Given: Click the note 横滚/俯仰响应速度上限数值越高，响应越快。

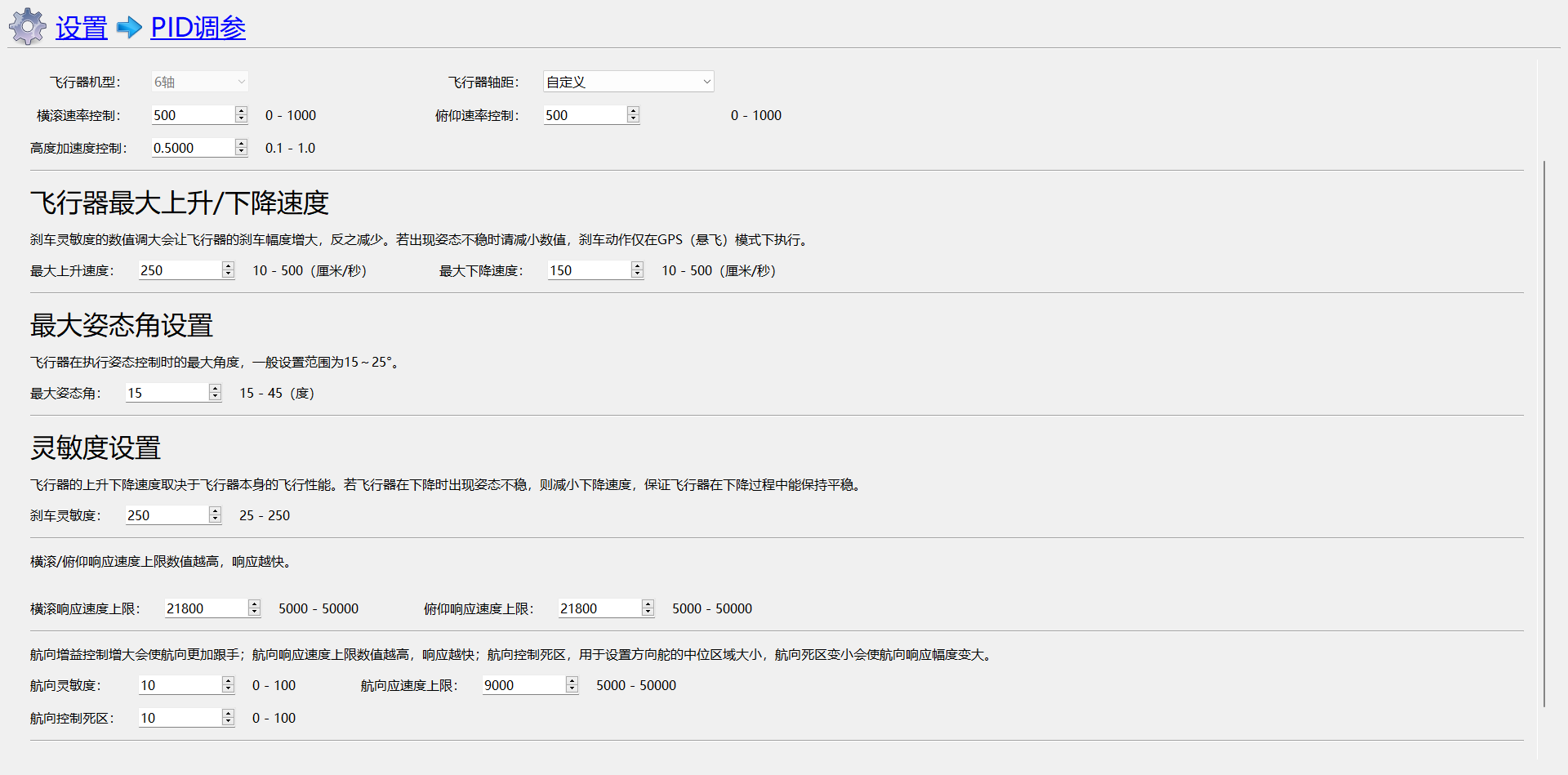Looking at the screenshot, I should coord(163,561).
